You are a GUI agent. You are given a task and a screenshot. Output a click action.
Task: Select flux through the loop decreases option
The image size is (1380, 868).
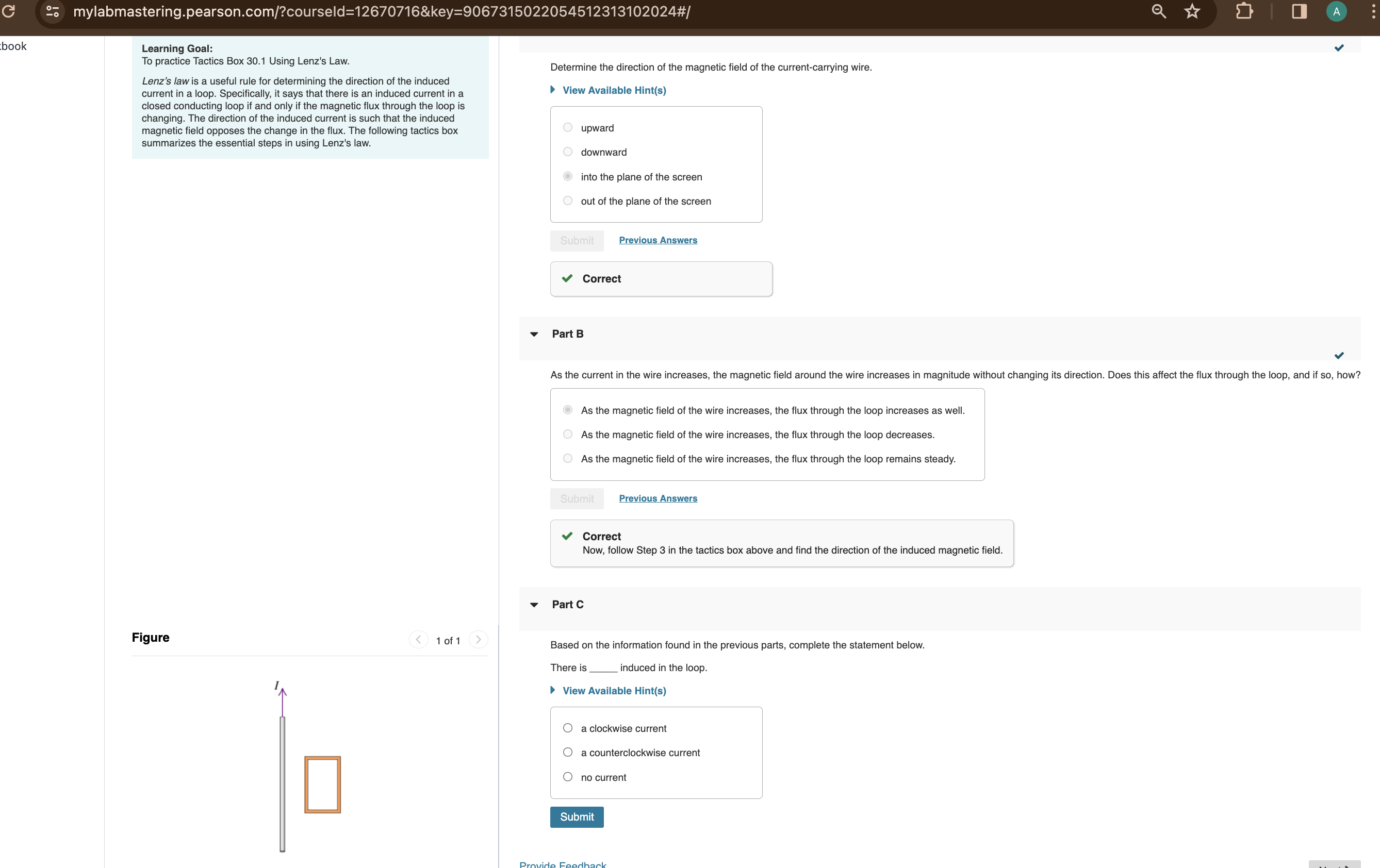tap(567, 435)
